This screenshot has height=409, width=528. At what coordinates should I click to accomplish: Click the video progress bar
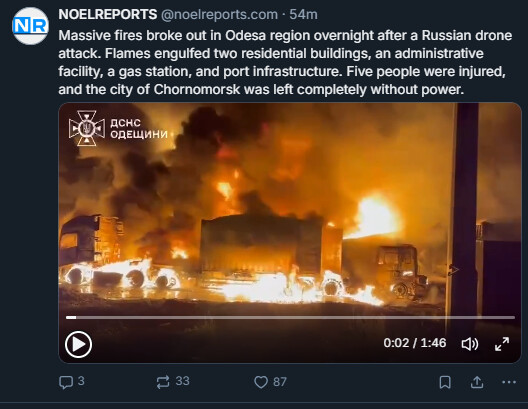pos(290,317)
